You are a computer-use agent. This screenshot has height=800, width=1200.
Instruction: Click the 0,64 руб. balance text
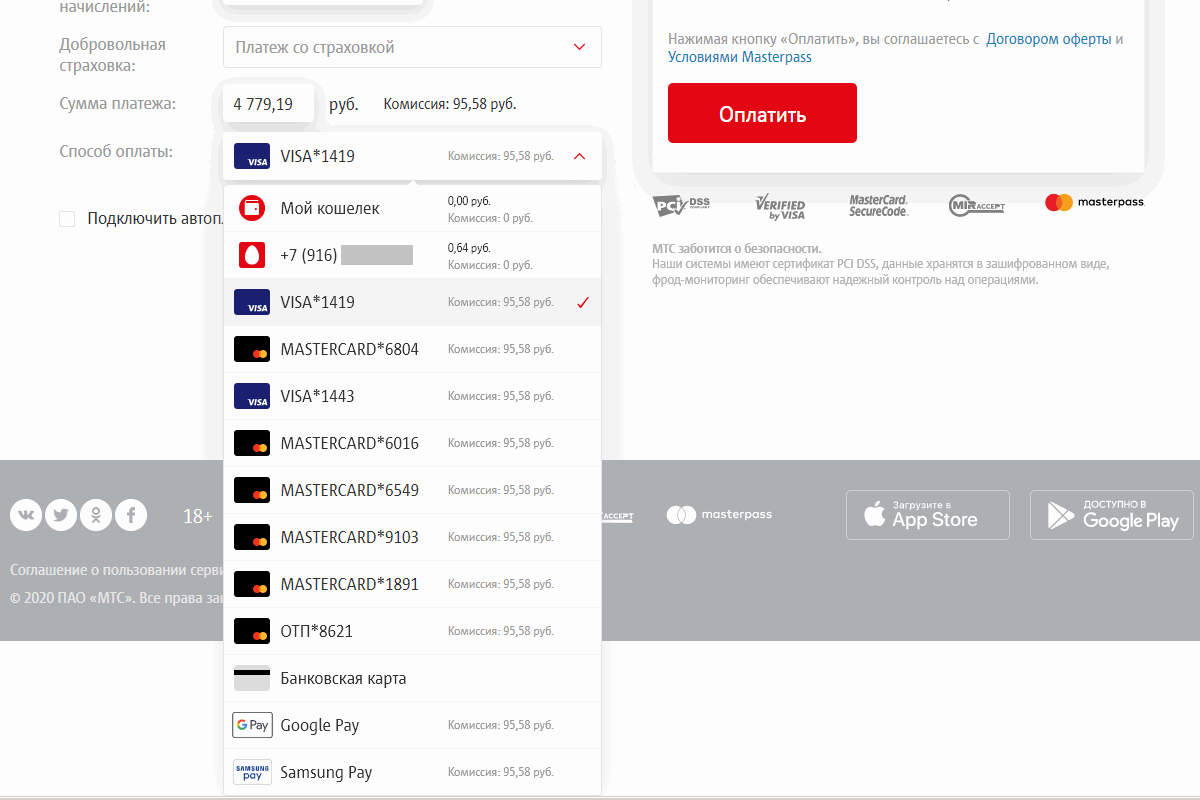click(x=470, y=247)
